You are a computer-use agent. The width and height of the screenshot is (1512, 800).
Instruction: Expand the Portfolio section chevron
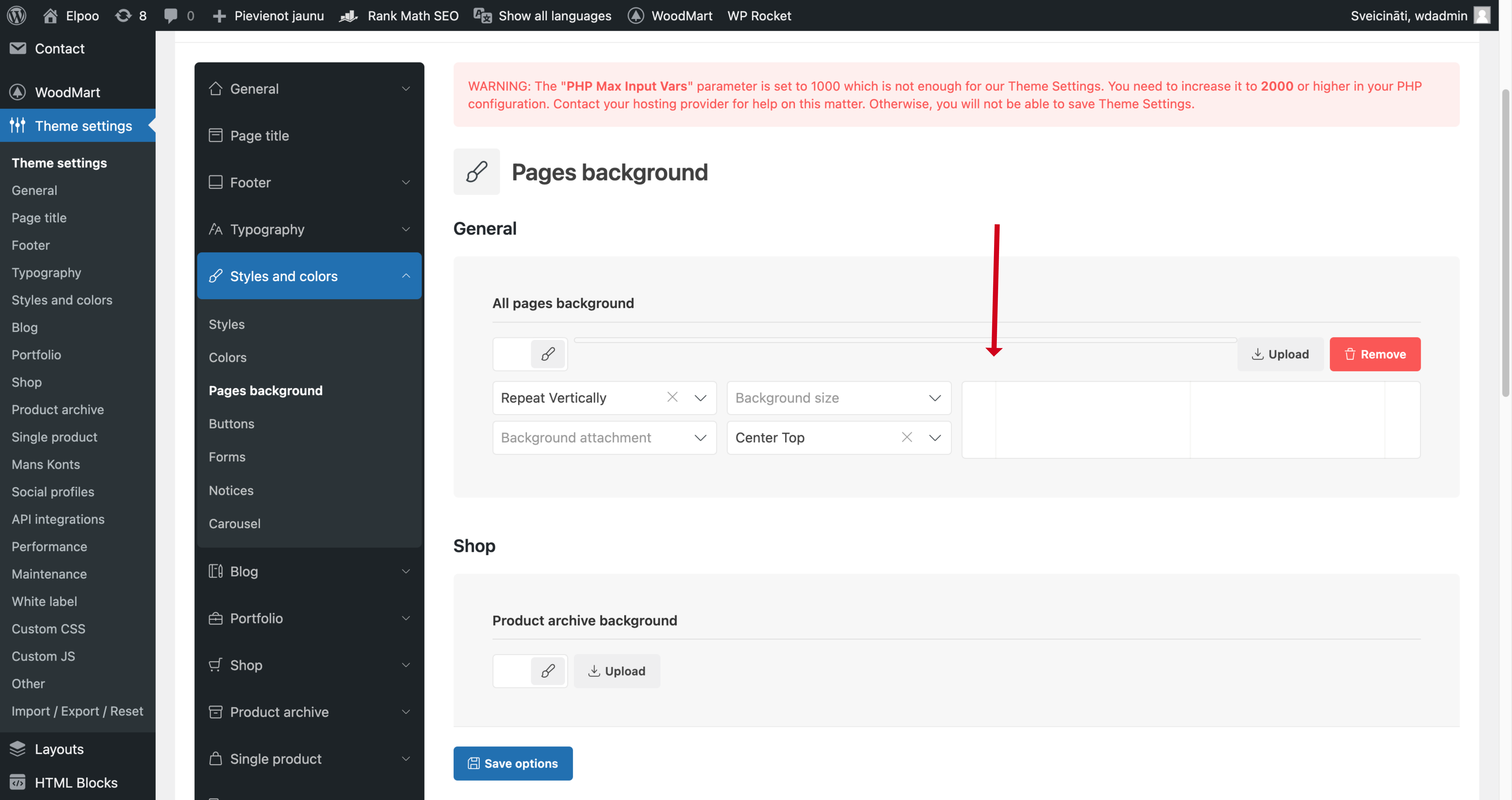coord(406,618)
